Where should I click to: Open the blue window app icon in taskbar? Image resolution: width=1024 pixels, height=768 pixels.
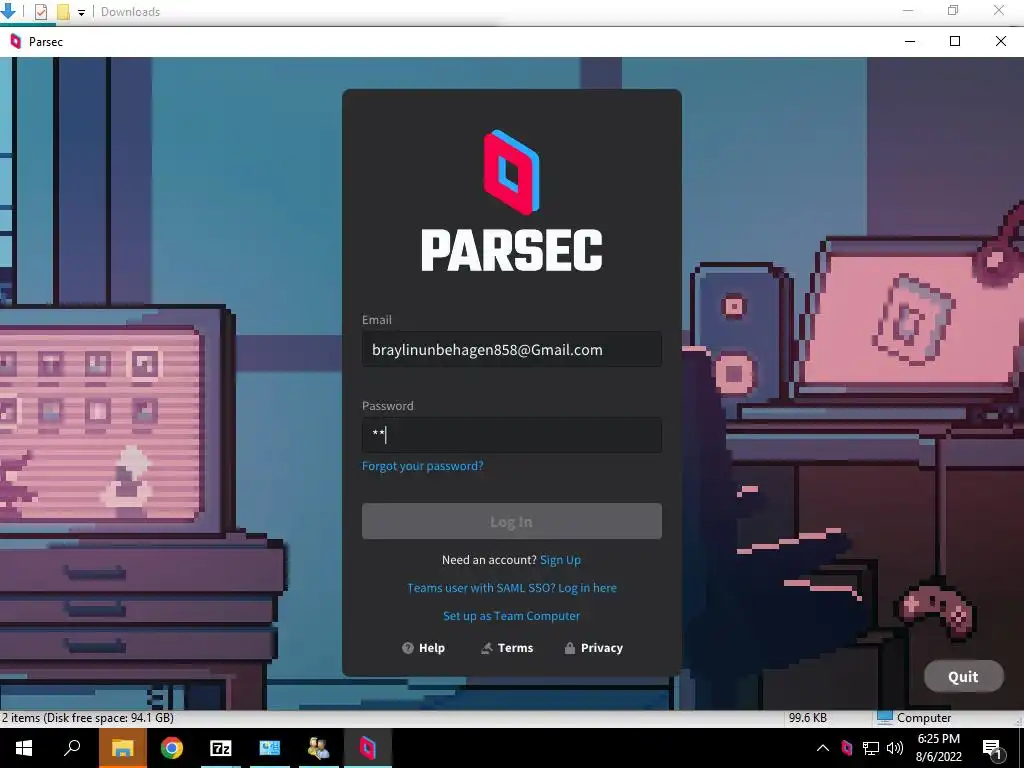(x=270, y=748)
